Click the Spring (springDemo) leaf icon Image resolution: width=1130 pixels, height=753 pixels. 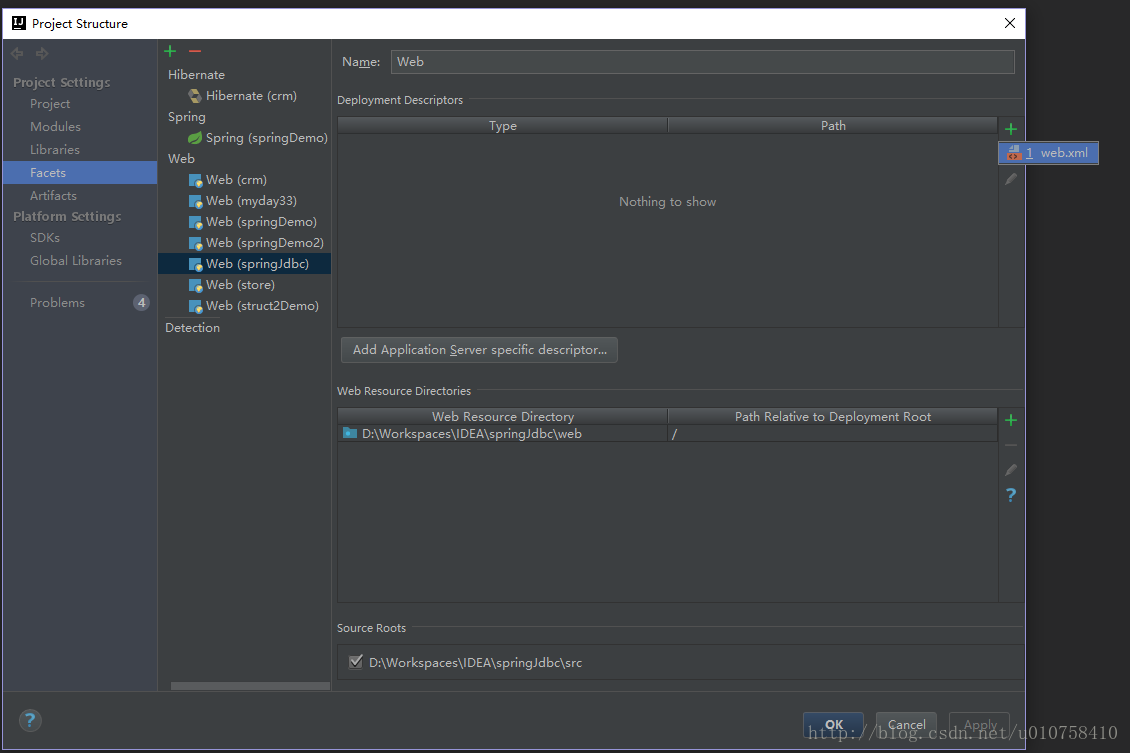point(195,138)
